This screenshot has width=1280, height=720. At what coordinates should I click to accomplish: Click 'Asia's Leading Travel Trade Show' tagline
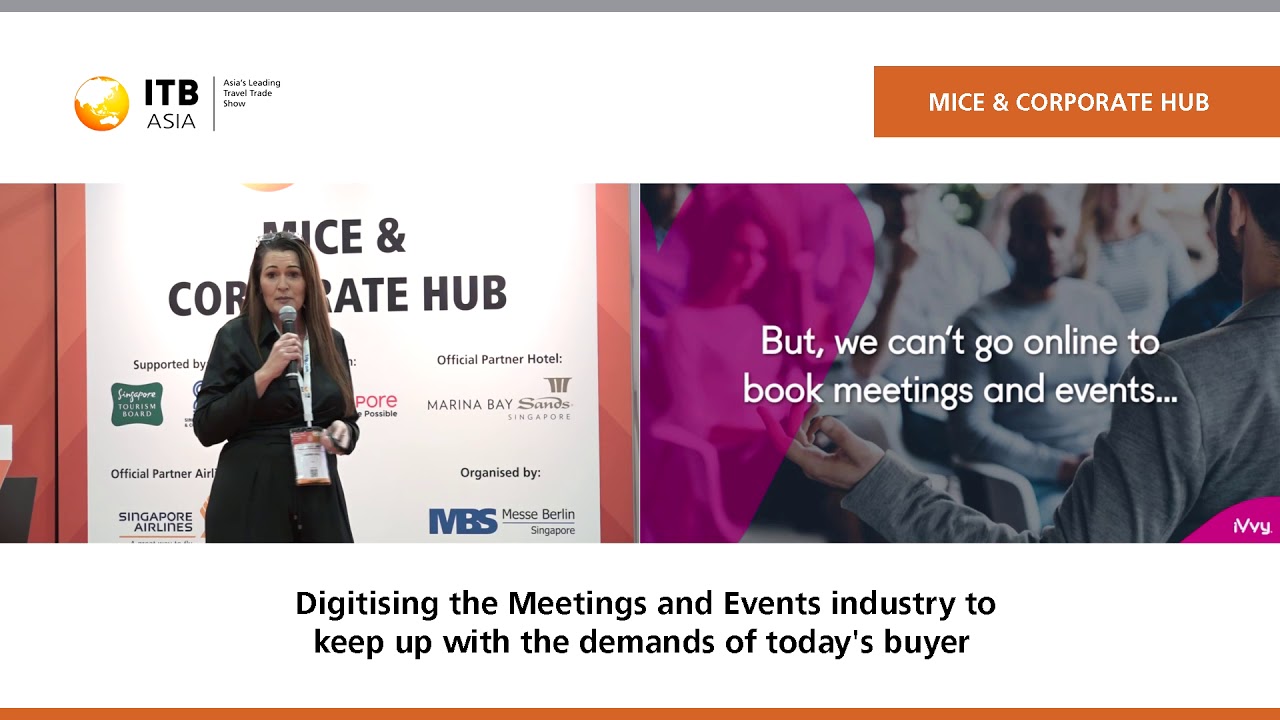[251, 93]
